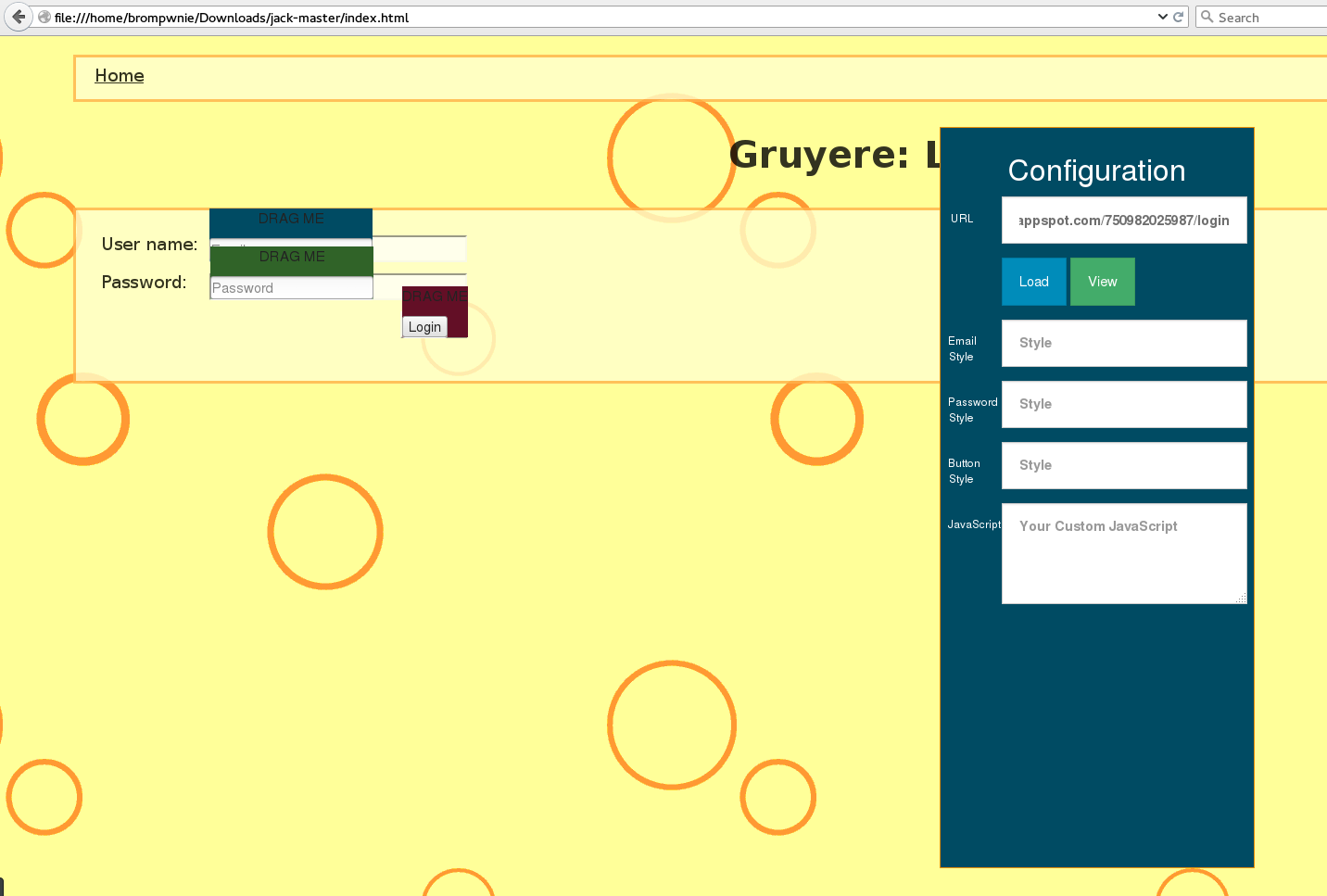Reload the page with the refresh icon
Screen dimensions: 1327x896
(x=1178, y=17)
